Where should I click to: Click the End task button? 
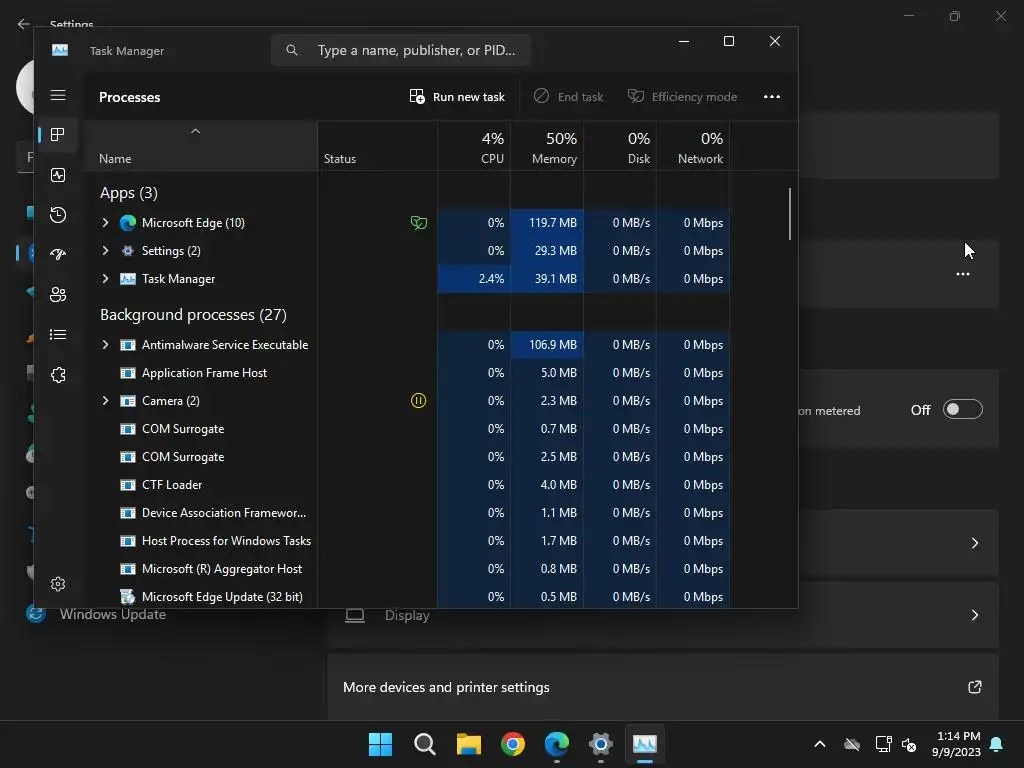tap(568, 97)
